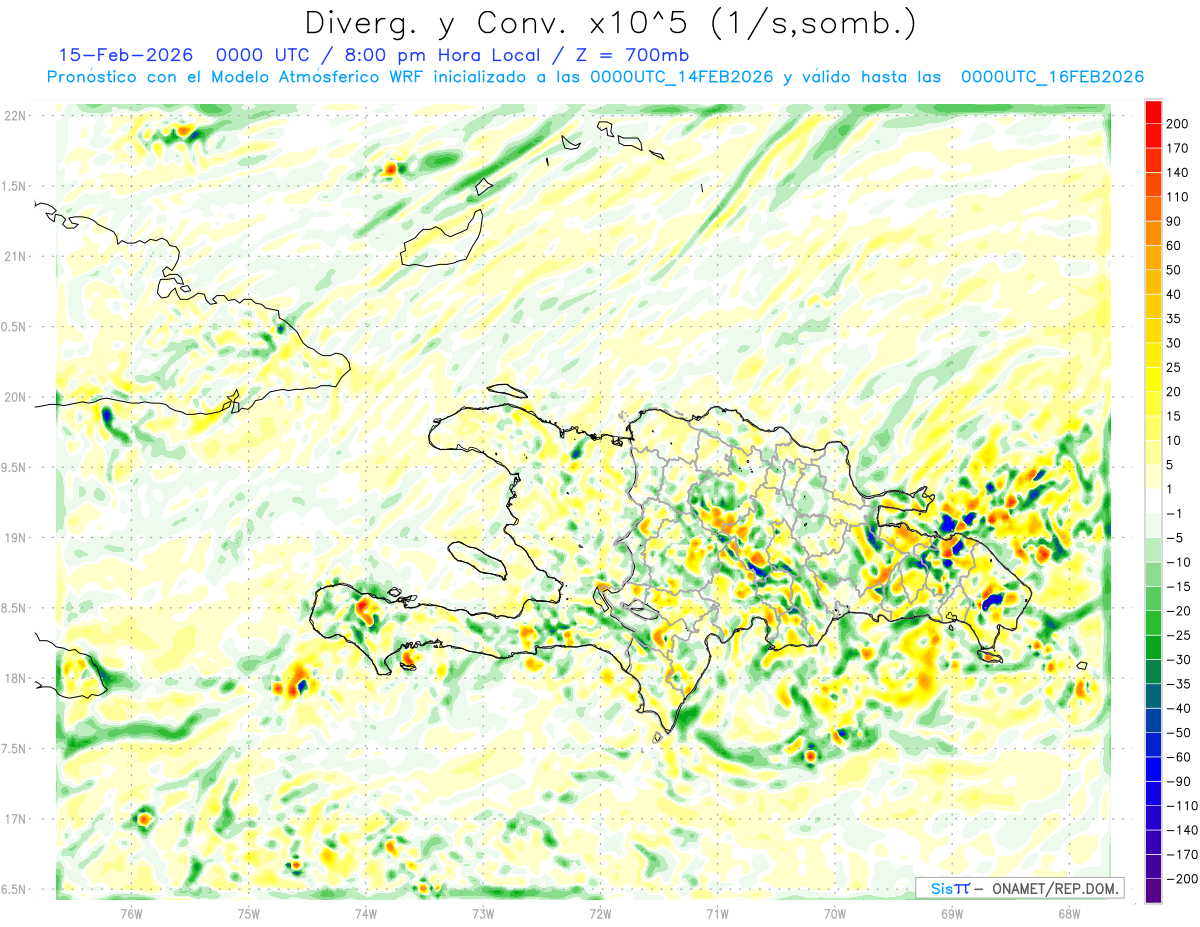This screenshot has width=1200, height=927.
Task: Click the "0000UTC_16FEB2026" valid-until time
Action: [x=1052, y=77]
